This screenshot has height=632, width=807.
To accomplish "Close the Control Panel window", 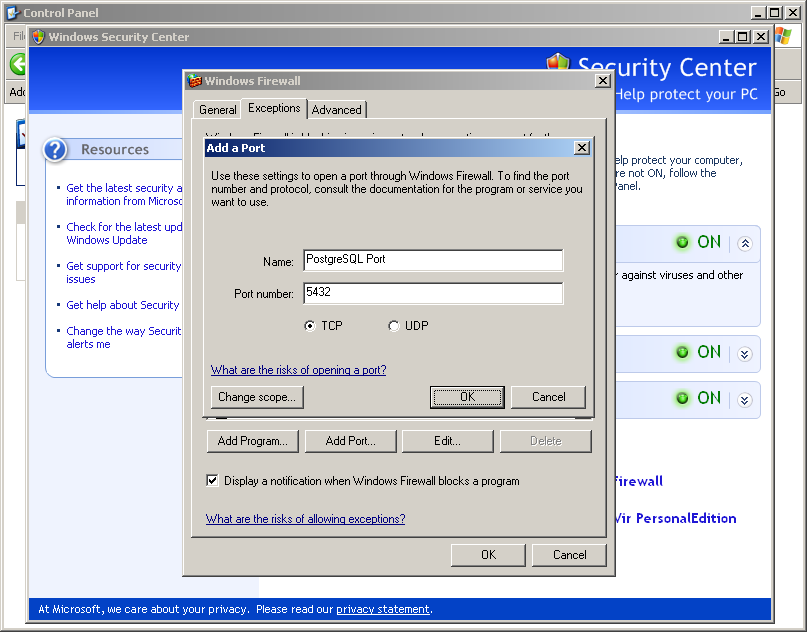I will point(792,12).
